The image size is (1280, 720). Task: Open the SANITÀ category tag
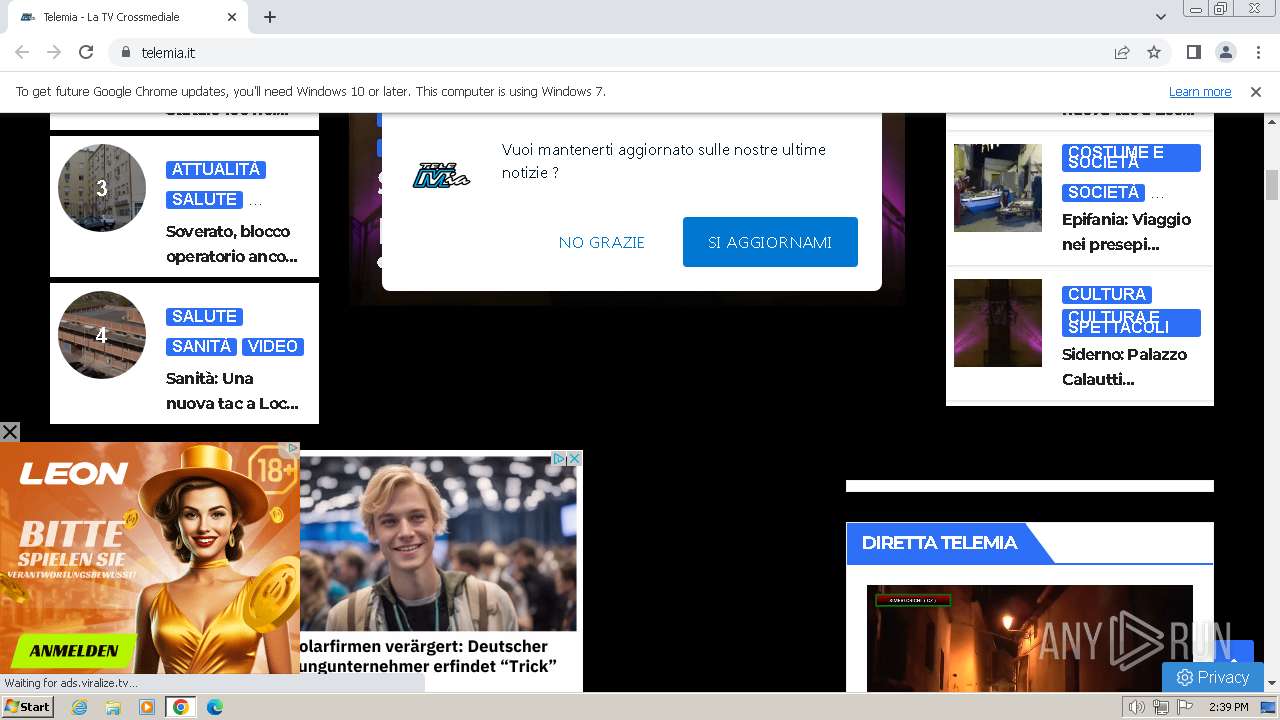point(201,346)
